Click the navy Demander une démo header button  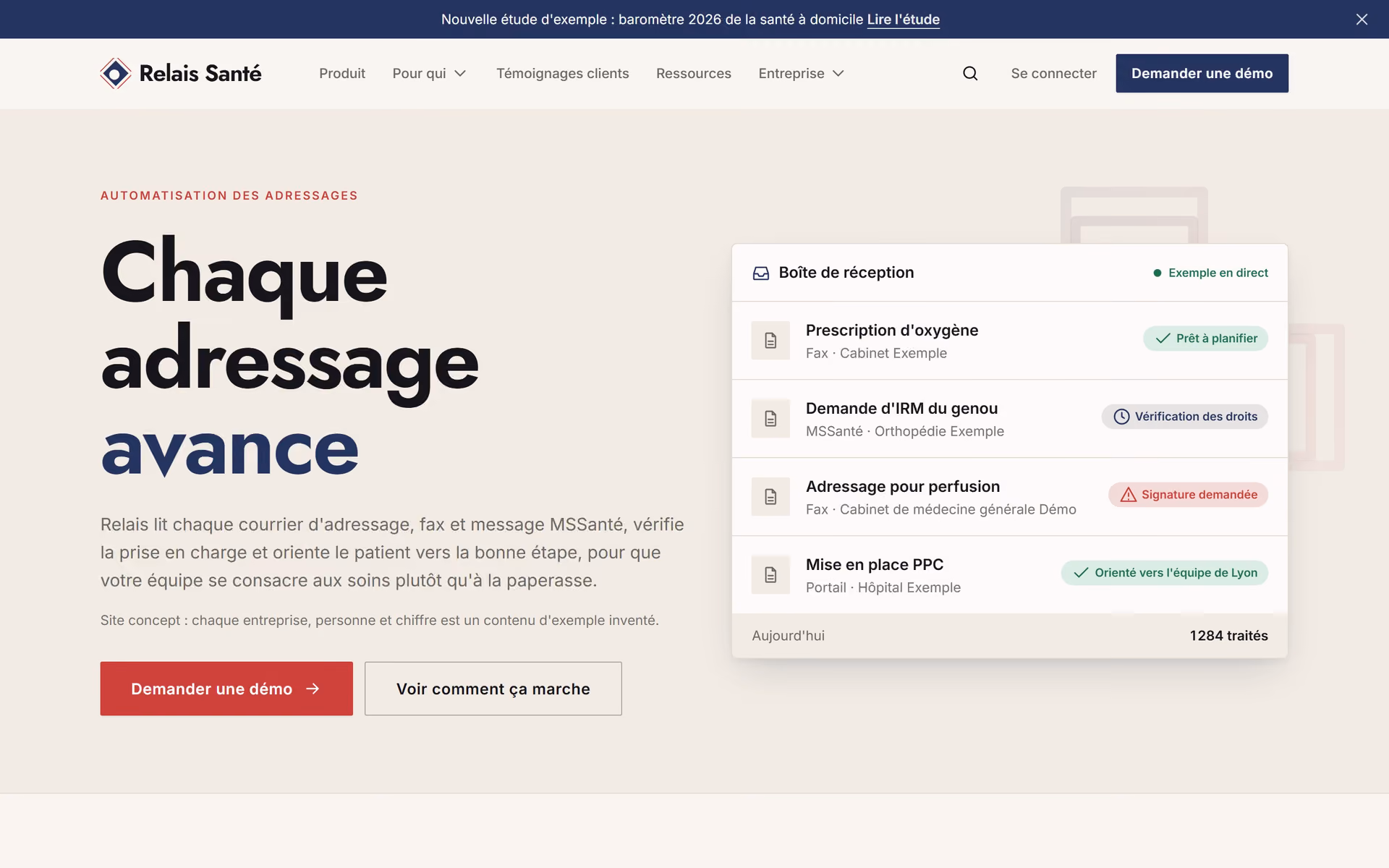tap(1202, 73)
